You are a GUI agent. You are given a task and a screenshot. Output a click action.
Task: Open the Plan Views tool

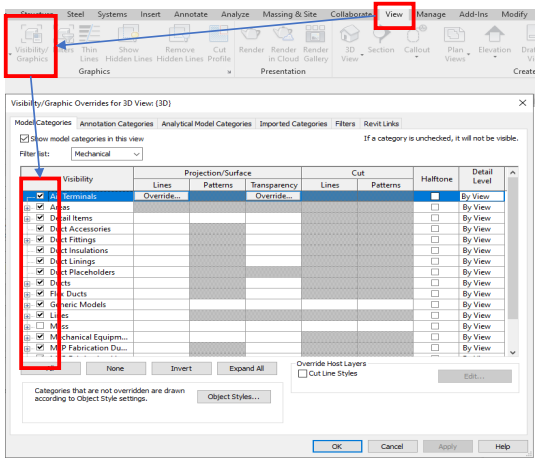point(455,44)
